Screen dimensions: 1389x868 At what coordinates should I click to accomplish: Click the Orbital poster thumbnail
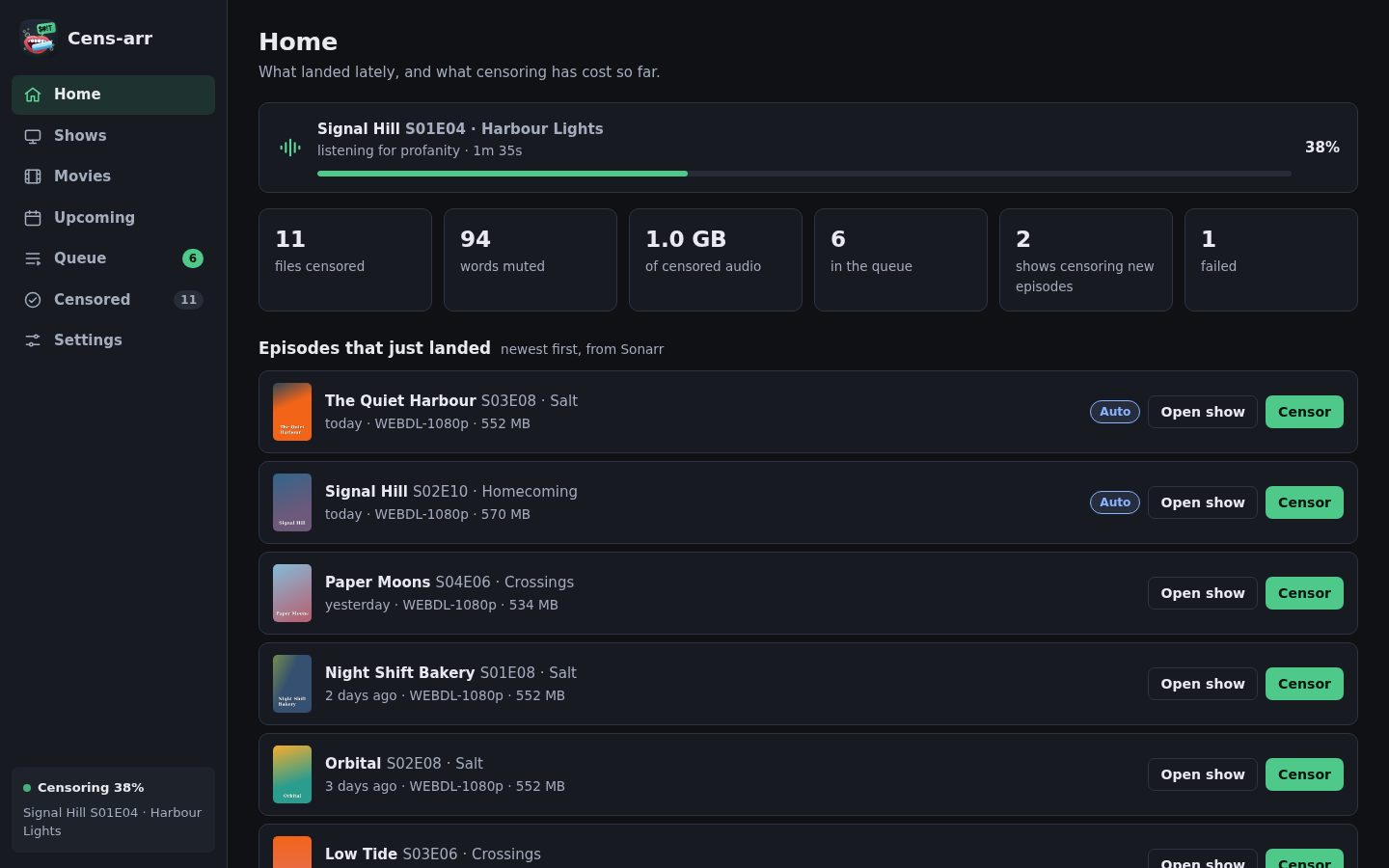pyautogui.click(x=292, y=774)
